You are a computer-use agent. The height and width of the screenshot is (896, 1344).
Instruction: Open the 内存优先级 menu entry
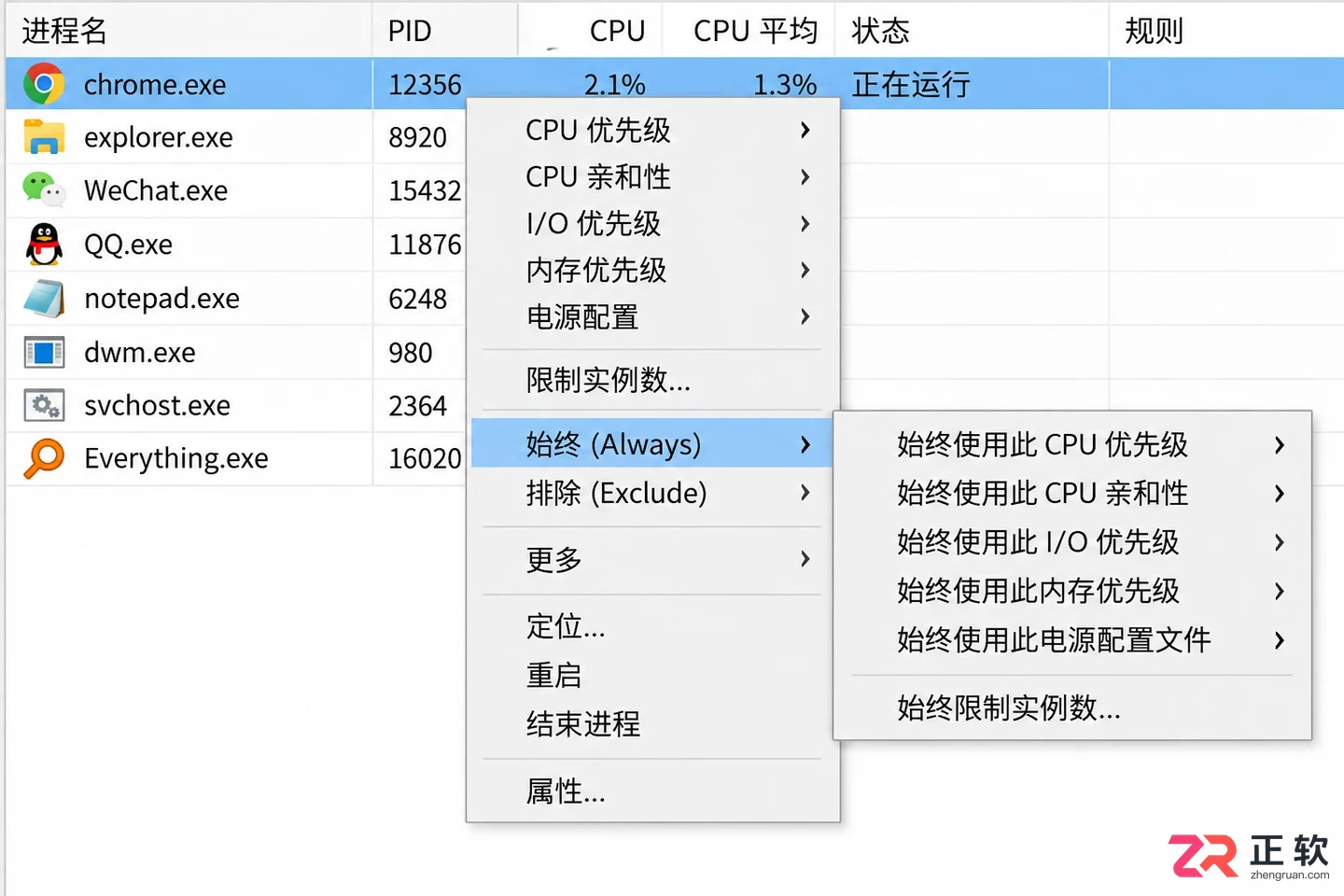pos(652,271)
